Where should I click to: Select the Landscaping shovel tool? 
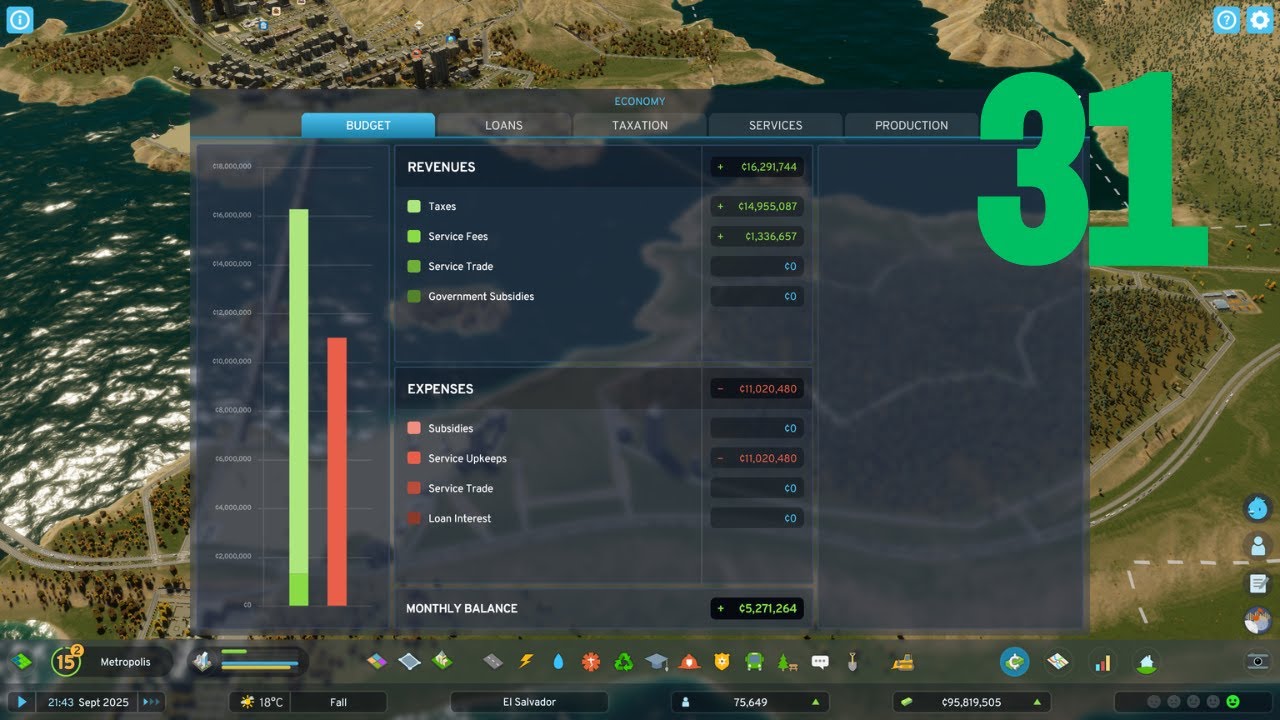coord(852,661)
